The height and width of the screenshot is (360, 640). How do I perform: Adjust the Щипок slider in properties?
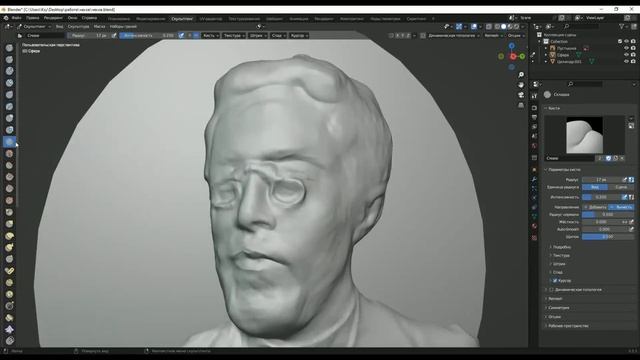[608, 237]
